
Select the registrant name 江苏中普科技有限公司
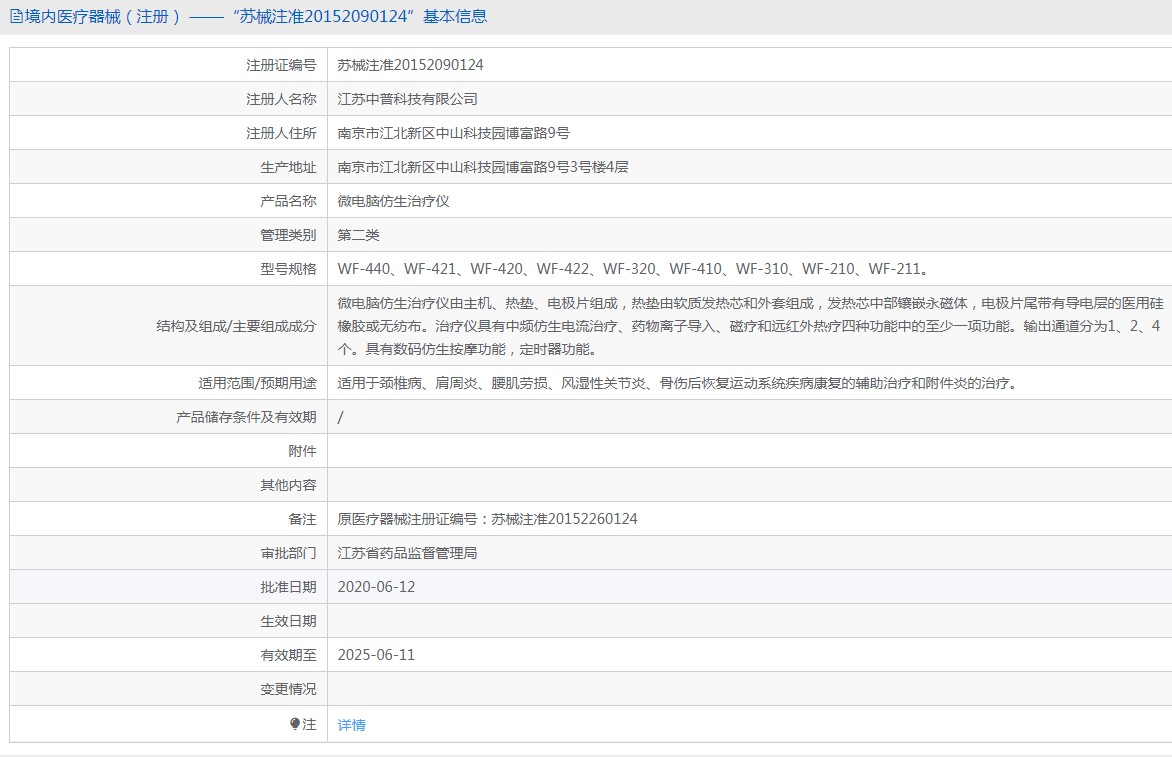pyautogui.click(x=407, y=99)
